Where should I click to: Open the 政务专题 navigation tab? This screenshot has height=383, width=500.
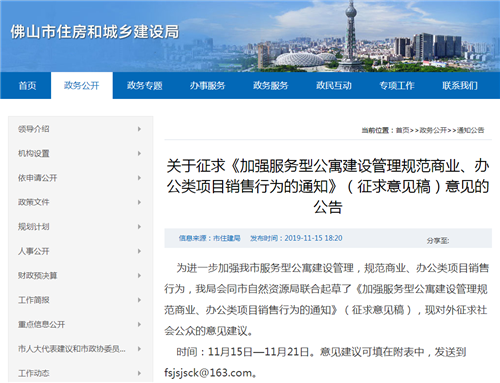coord(144,86)
